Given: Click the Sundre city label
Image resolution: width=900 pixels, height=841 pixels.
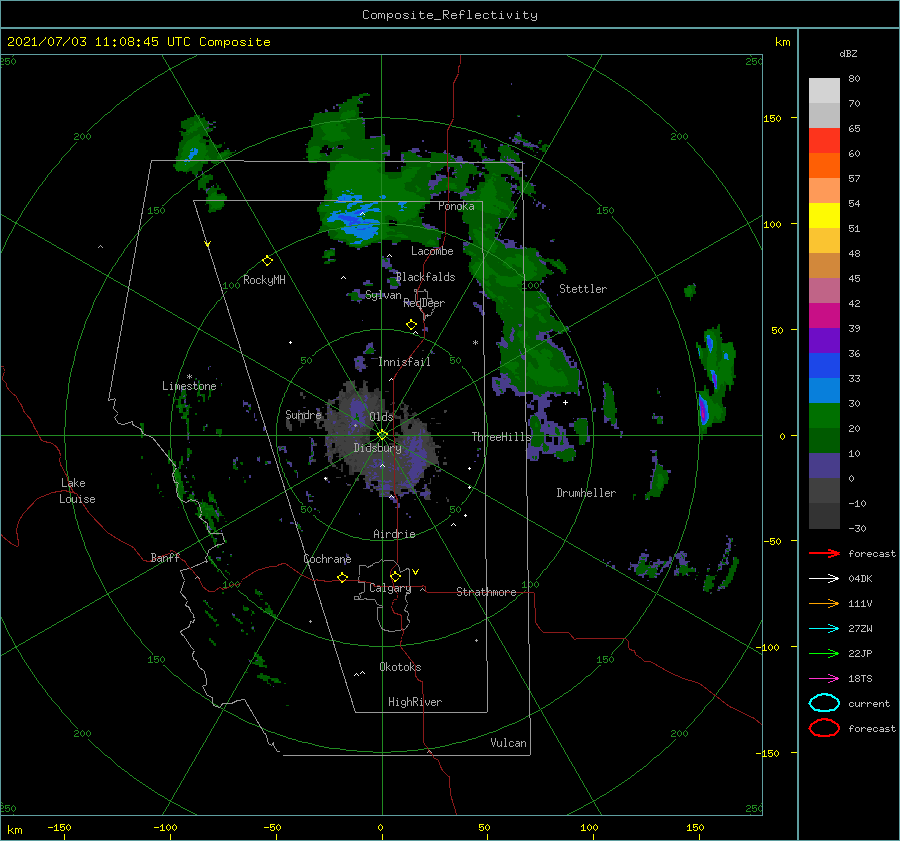Looking at the screenshot, I should pos(303,415).
